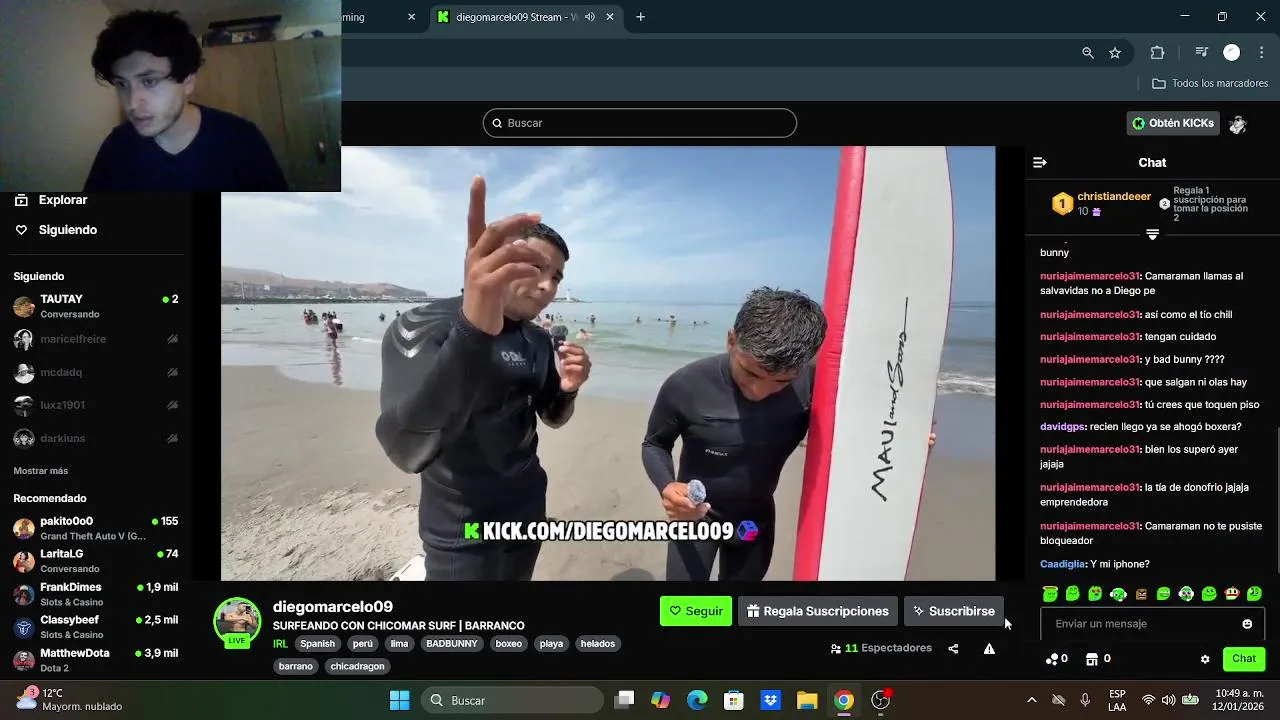Report stream using warning triangle icon
The height and width of the screenshot is (720, 1280).
[x=989, y=648]
